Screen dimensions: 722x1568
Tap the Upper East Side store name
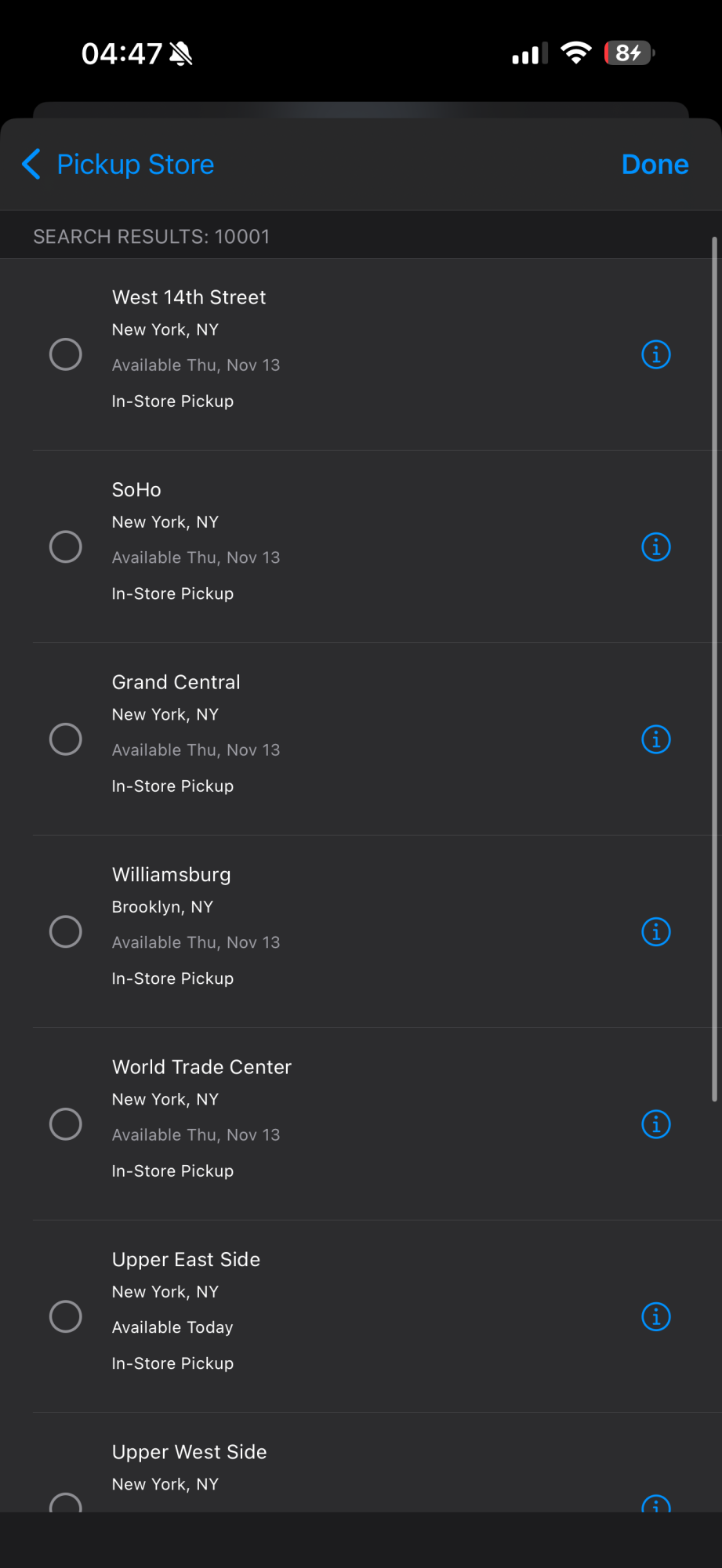[186, 1259]
